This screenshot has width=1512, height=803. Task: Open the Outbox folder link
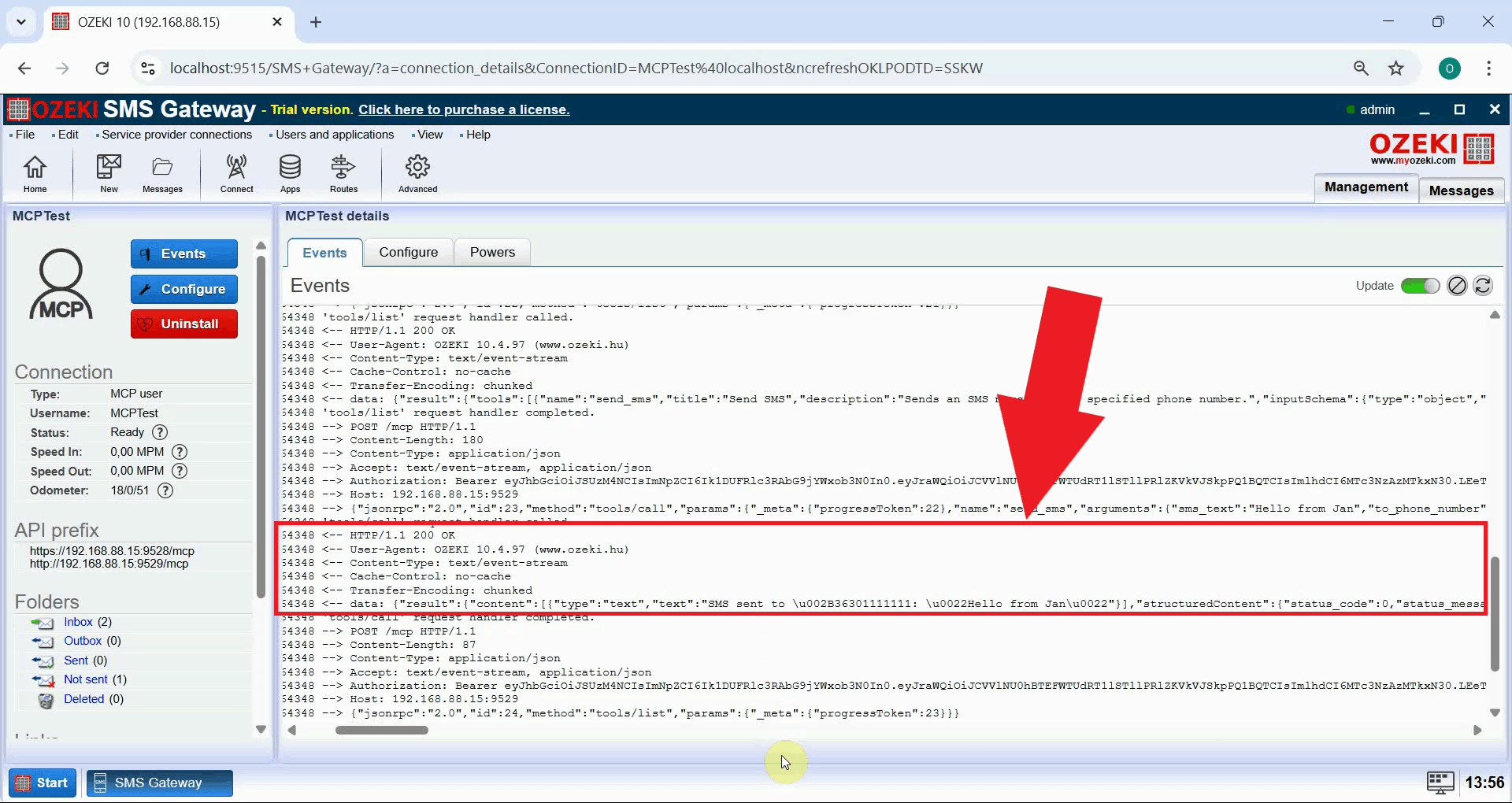[83, 641]
